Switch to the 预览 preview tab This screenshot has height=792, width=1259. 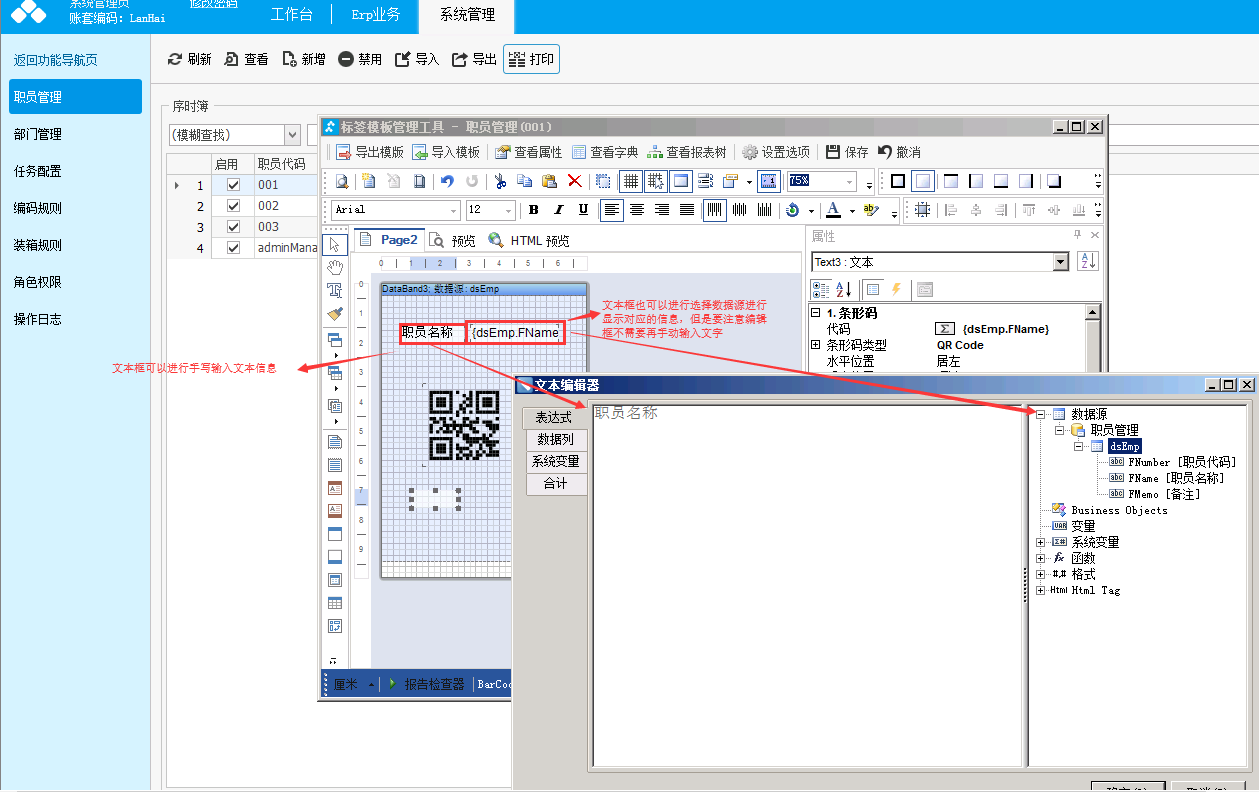[453, 240]
